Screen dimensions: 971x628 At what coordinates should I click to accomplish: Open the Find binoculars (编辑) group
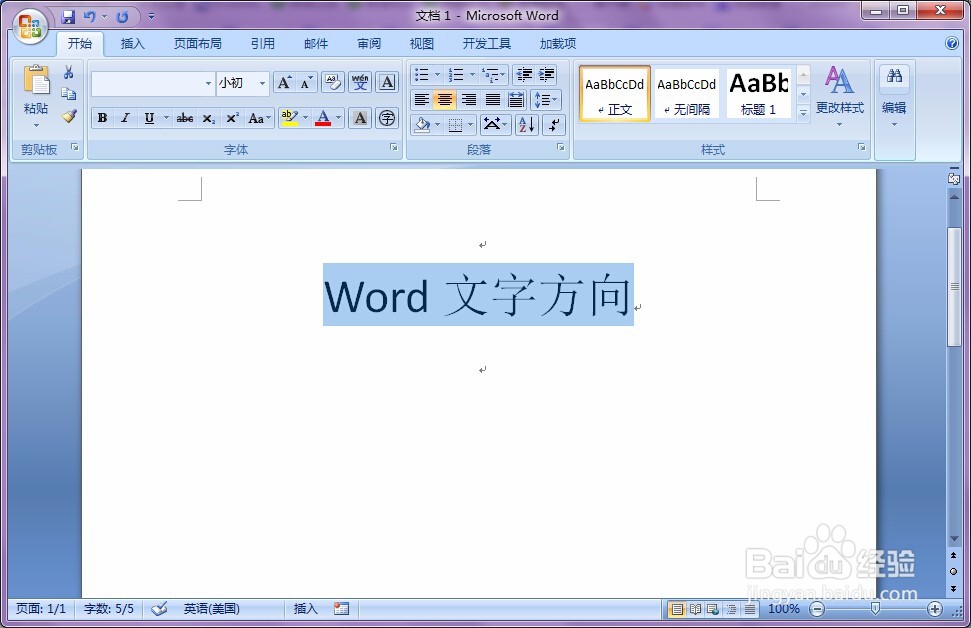tap(894, 96)
